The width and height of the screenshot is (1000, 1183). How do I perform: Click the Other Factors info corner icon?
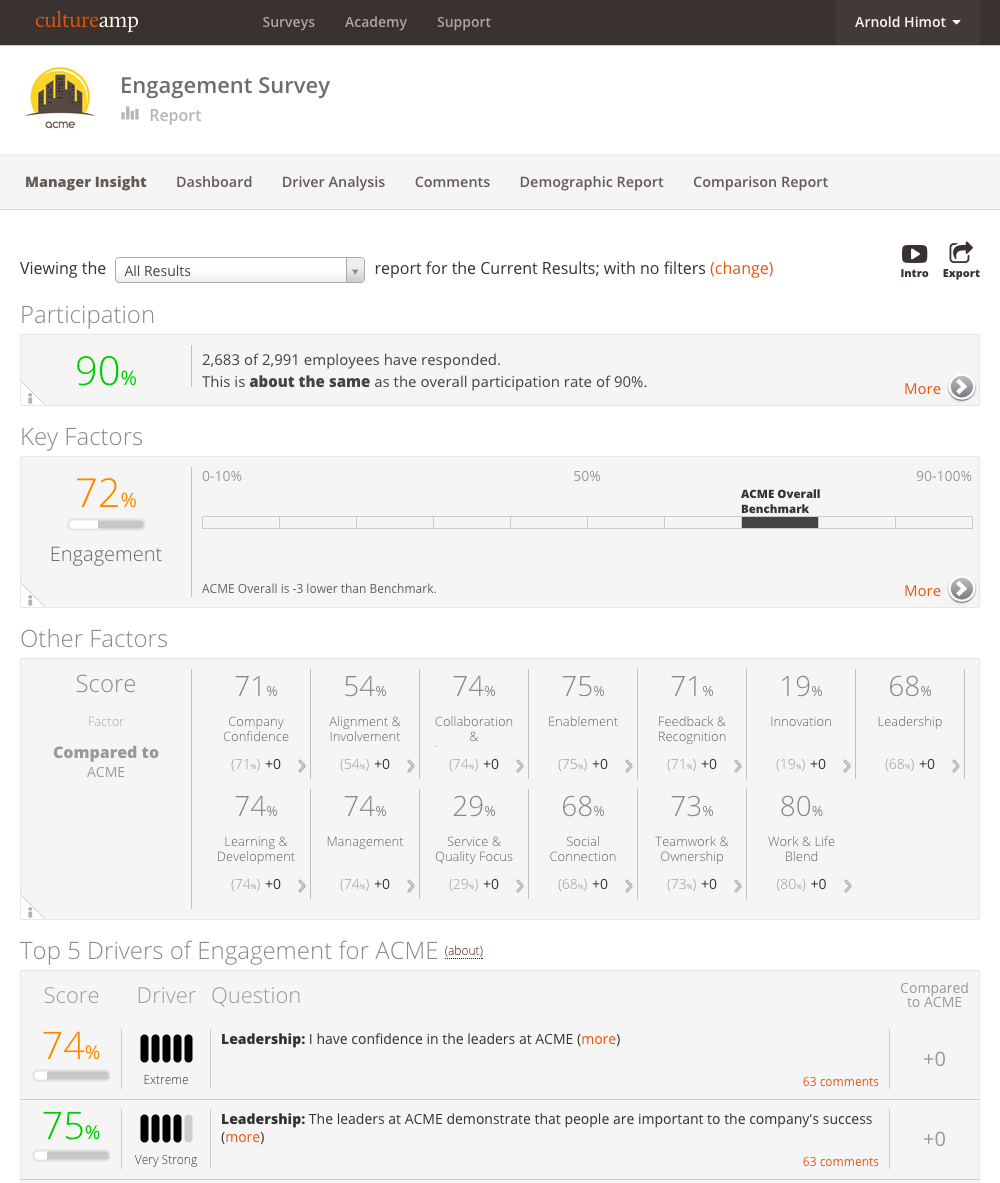click(30, 911)
